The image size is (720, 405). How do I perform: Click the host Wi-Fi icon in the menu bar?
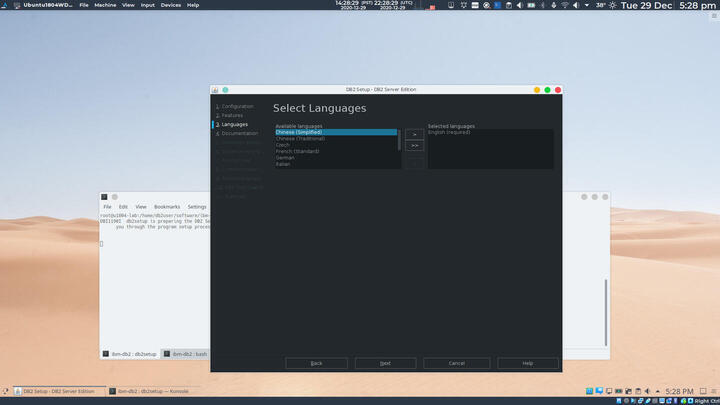564,5
